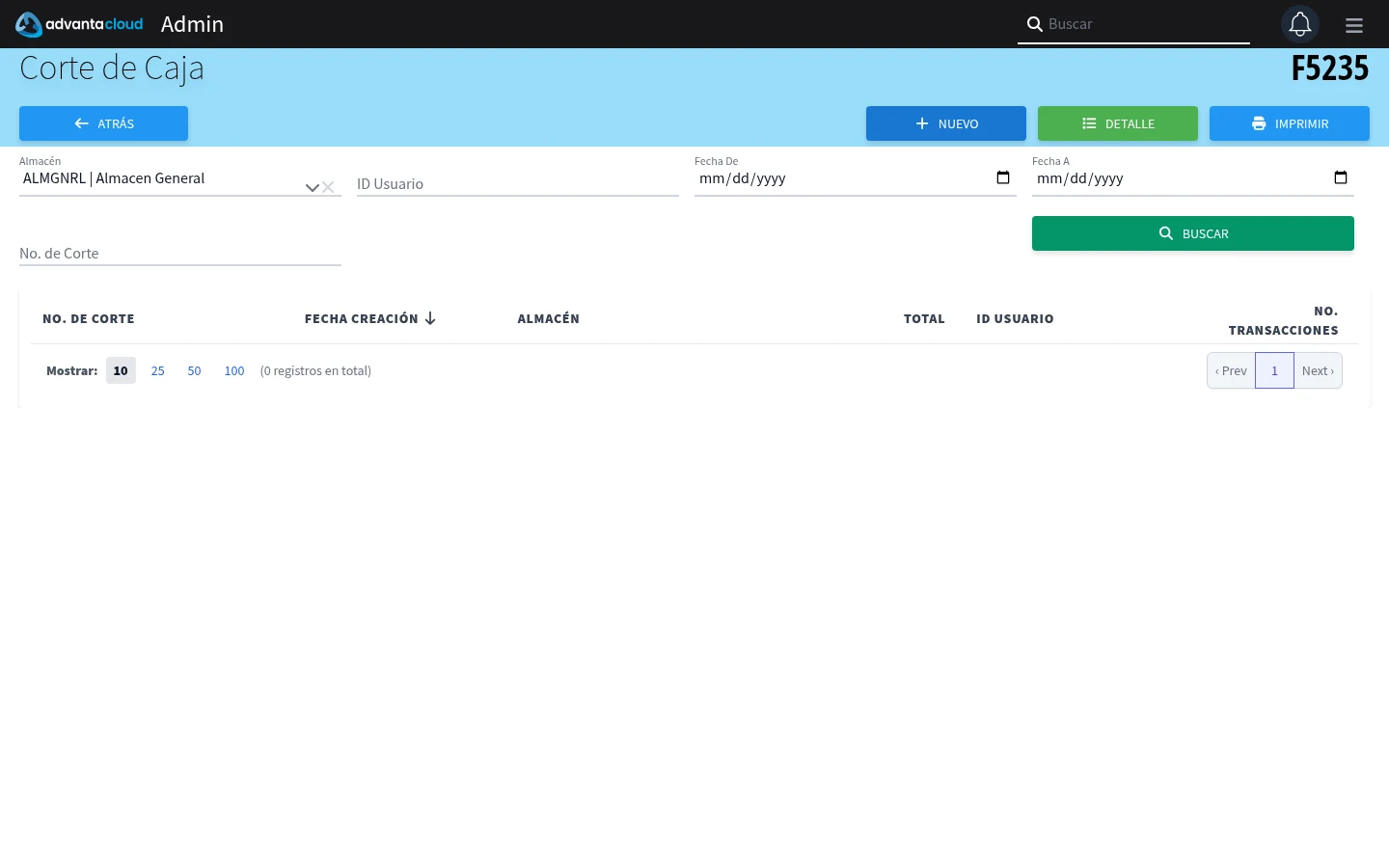The width and height of the screenshot is (1389, 868).
Task: Open the DETALLE view
Action: pos(1118,123)
